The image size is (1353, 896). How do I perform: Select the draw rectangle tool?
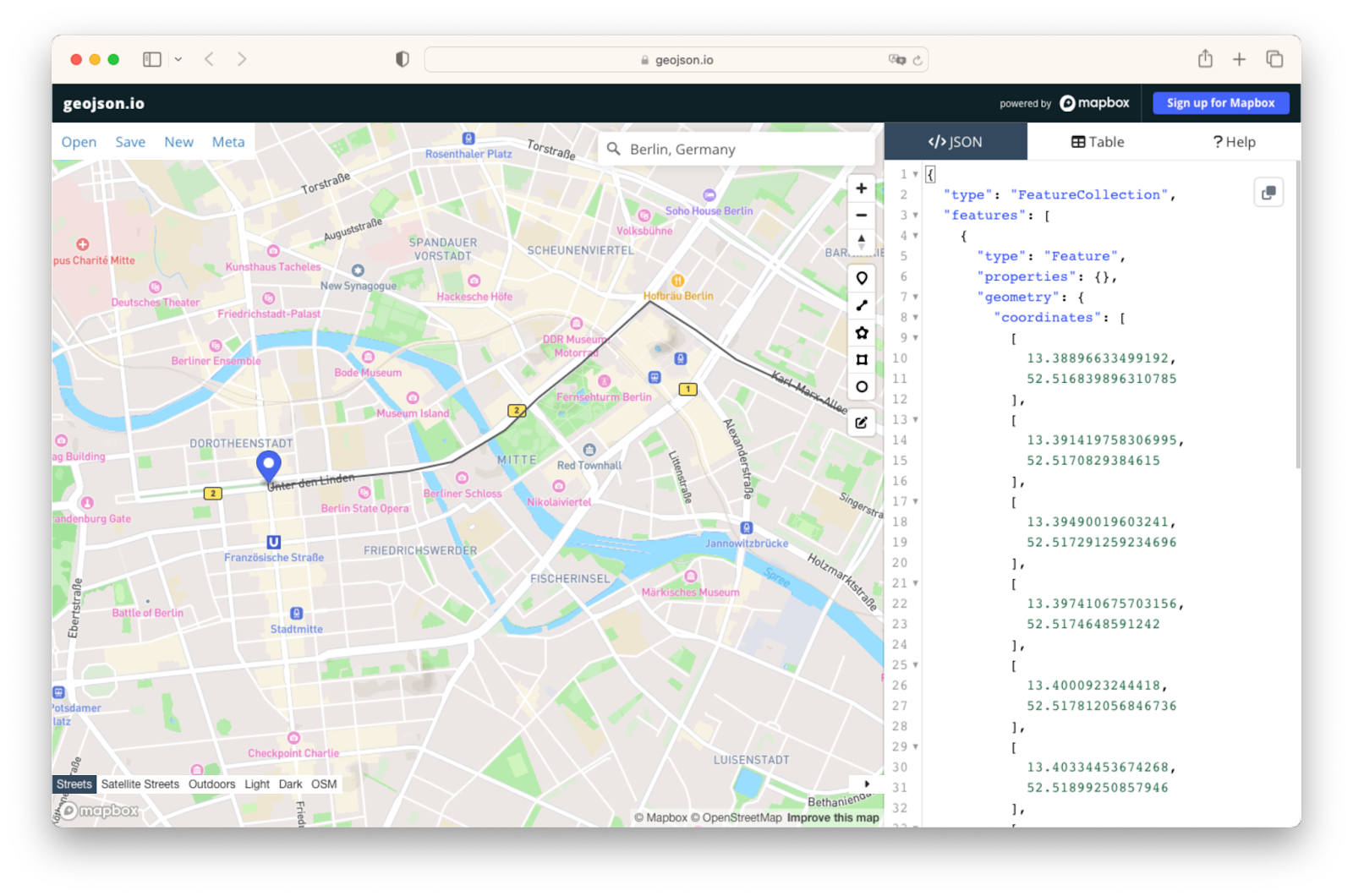click(861, 359)
